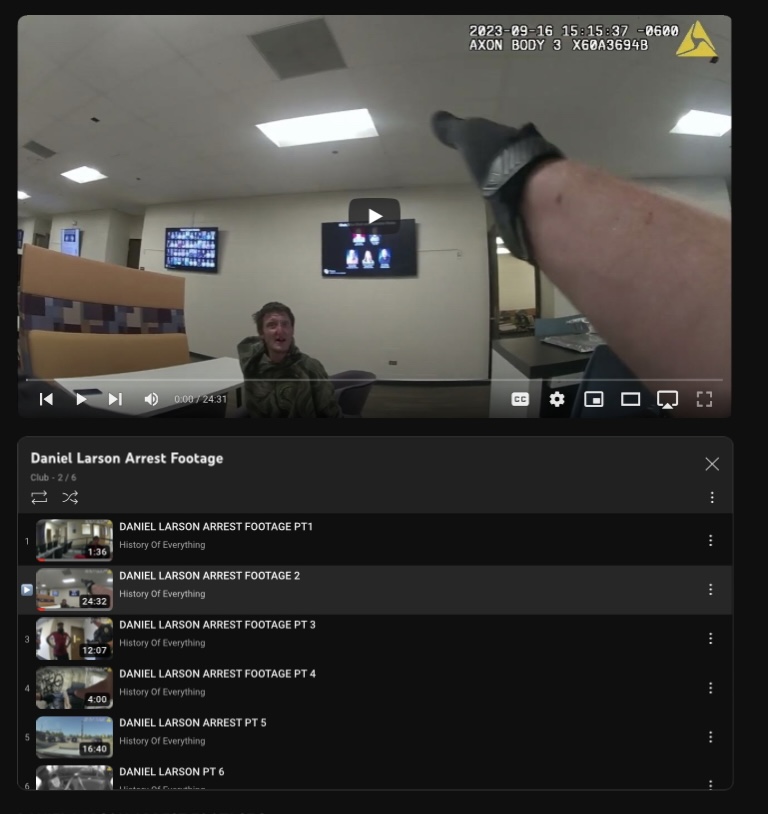Viewport: 768px width, 814px height.
Task: Play DANIEL LARSON ARREST FOOTAGE PT1 title
Action: click(x=216, y=526)
